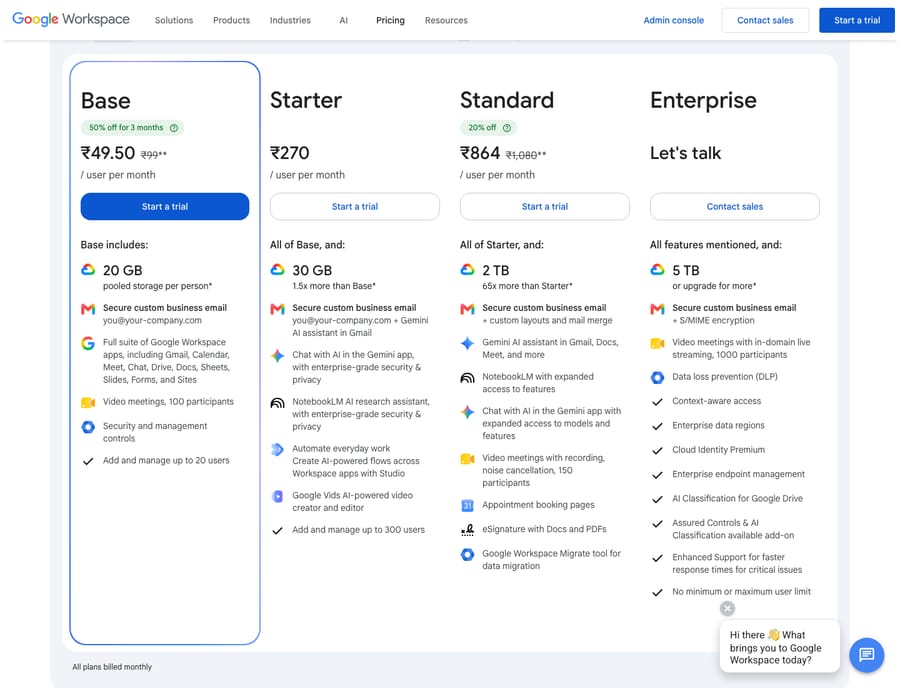
Task: Click the Google Vids icon in Starter
Action: point(277,496)
